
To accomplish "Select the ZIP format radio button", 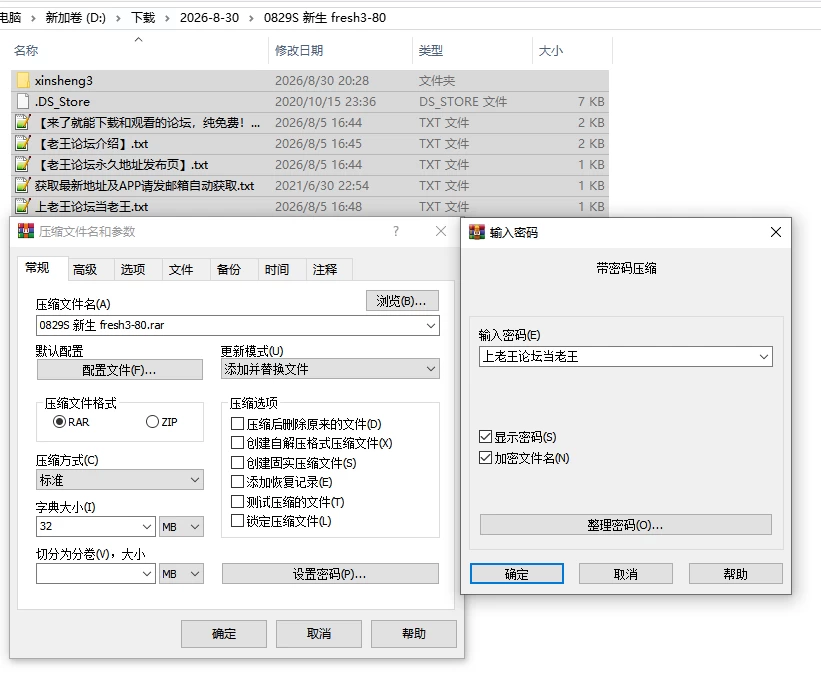I will 152,421.
